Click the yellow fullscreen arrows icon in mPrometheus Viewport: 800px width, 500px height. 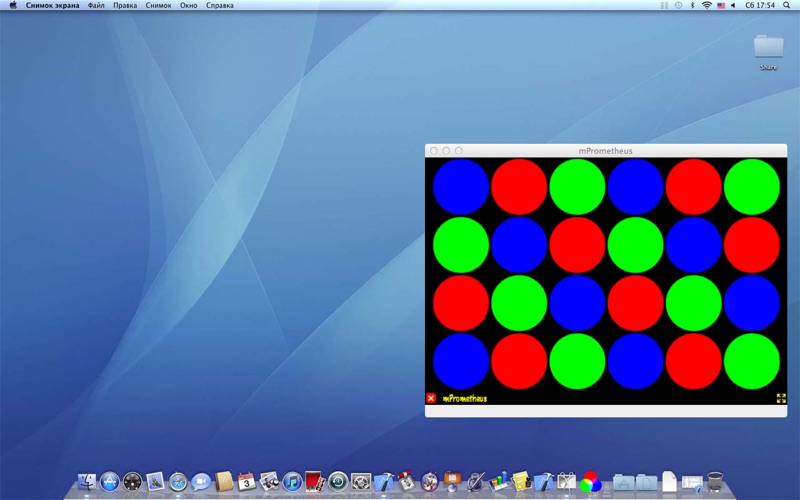tap(781, 398)
